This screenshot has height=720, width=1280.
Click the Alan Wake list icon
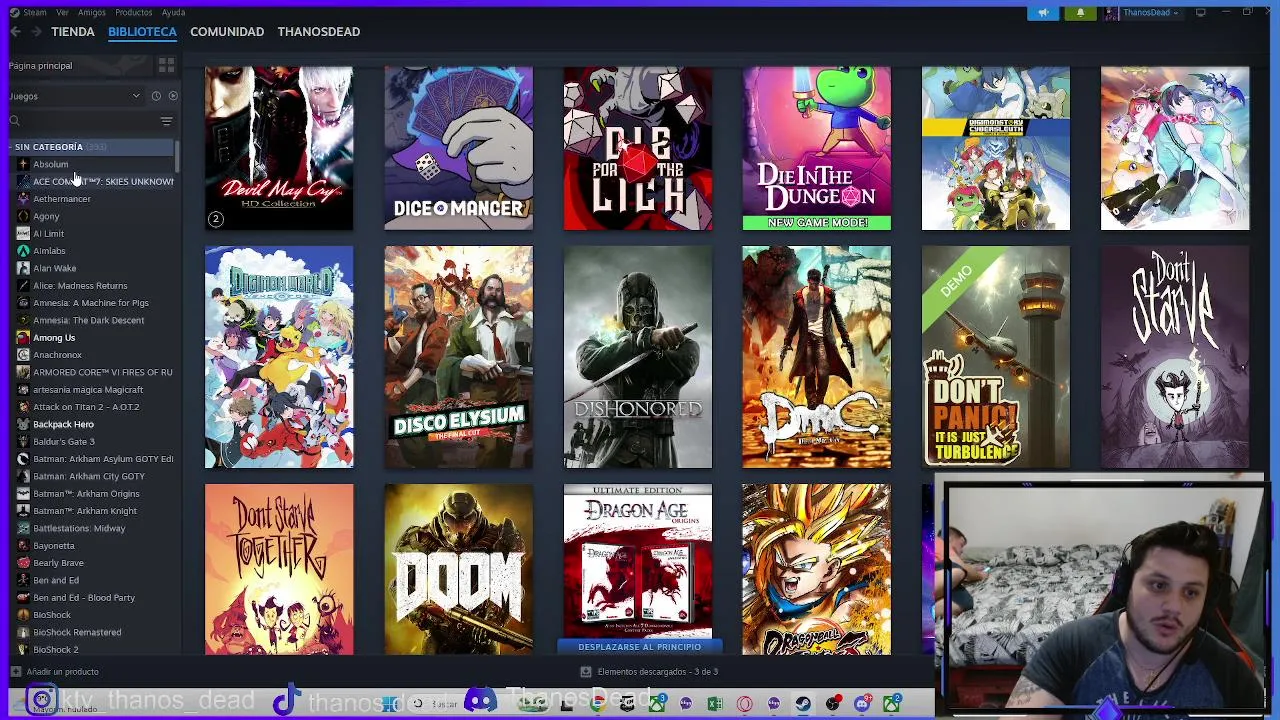(x=23, y=268)
